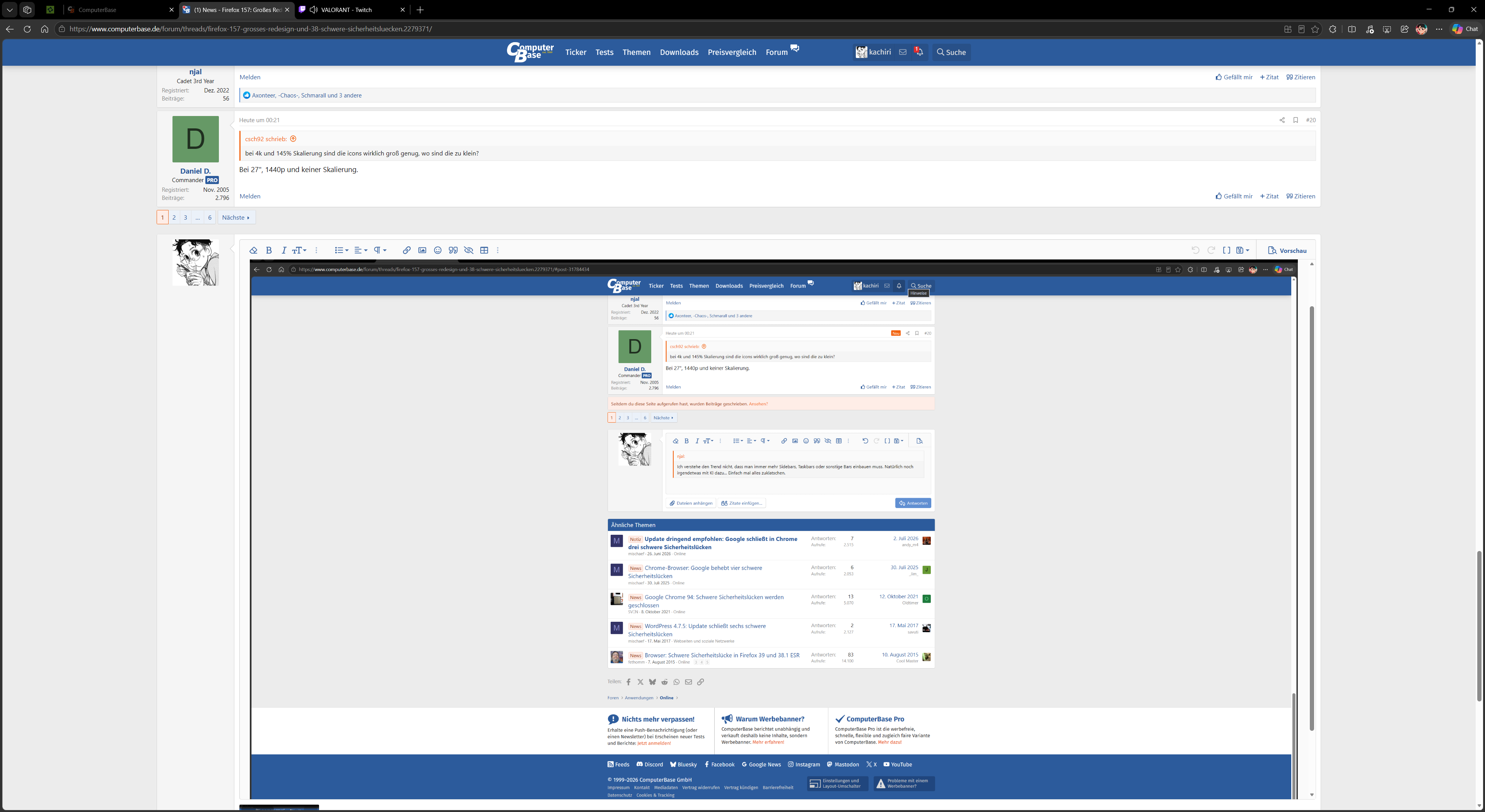
Task: Click the redo arrow in the editor
Action: pyautogui.click(x=1210, y=250)
